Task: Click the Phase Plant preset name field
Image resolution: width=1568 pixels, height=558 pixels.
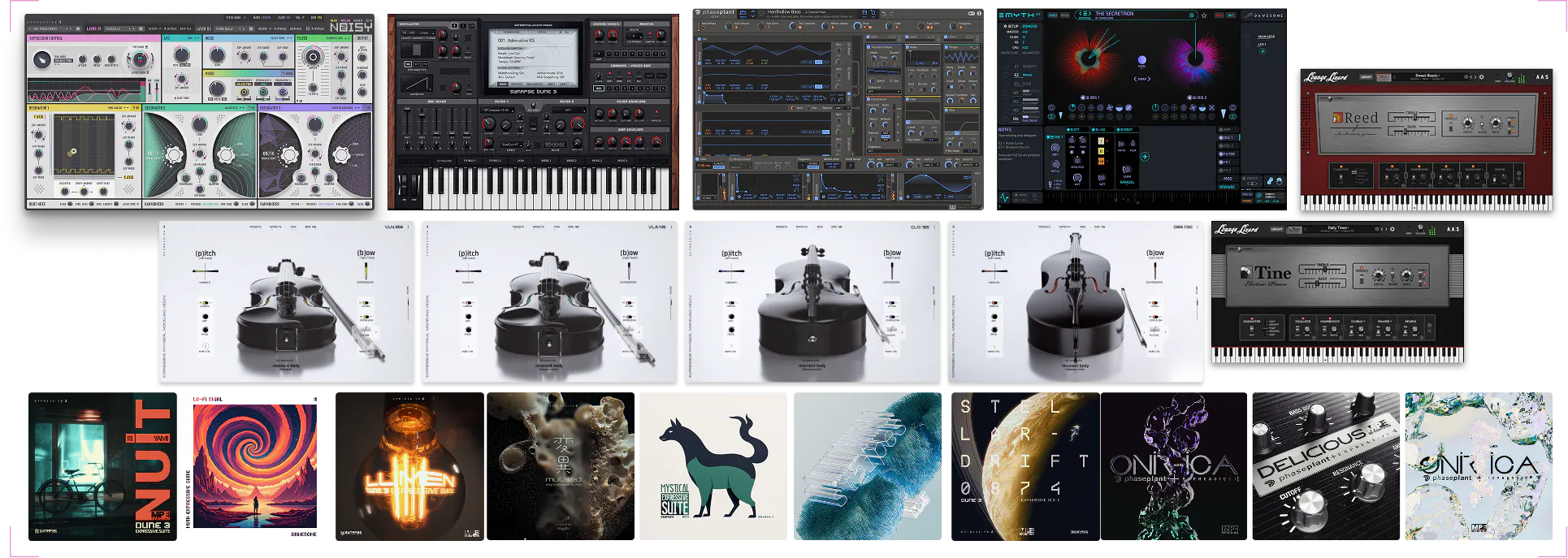Action: pyautogui.click(x=812, y=13)
